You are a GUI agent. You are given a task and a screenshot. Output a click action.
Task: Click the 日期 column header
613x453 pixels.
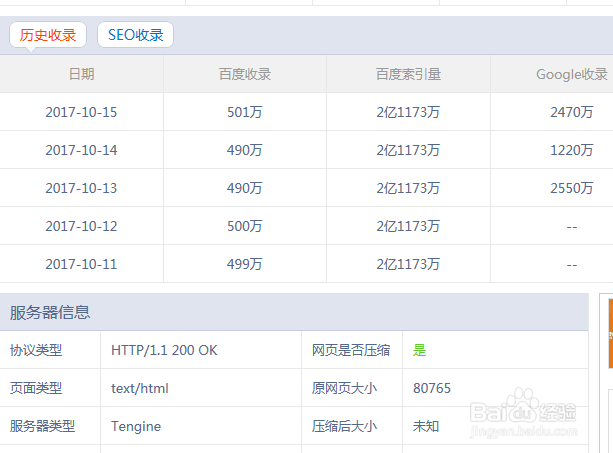pyautogui.click(x=81, y=74)
